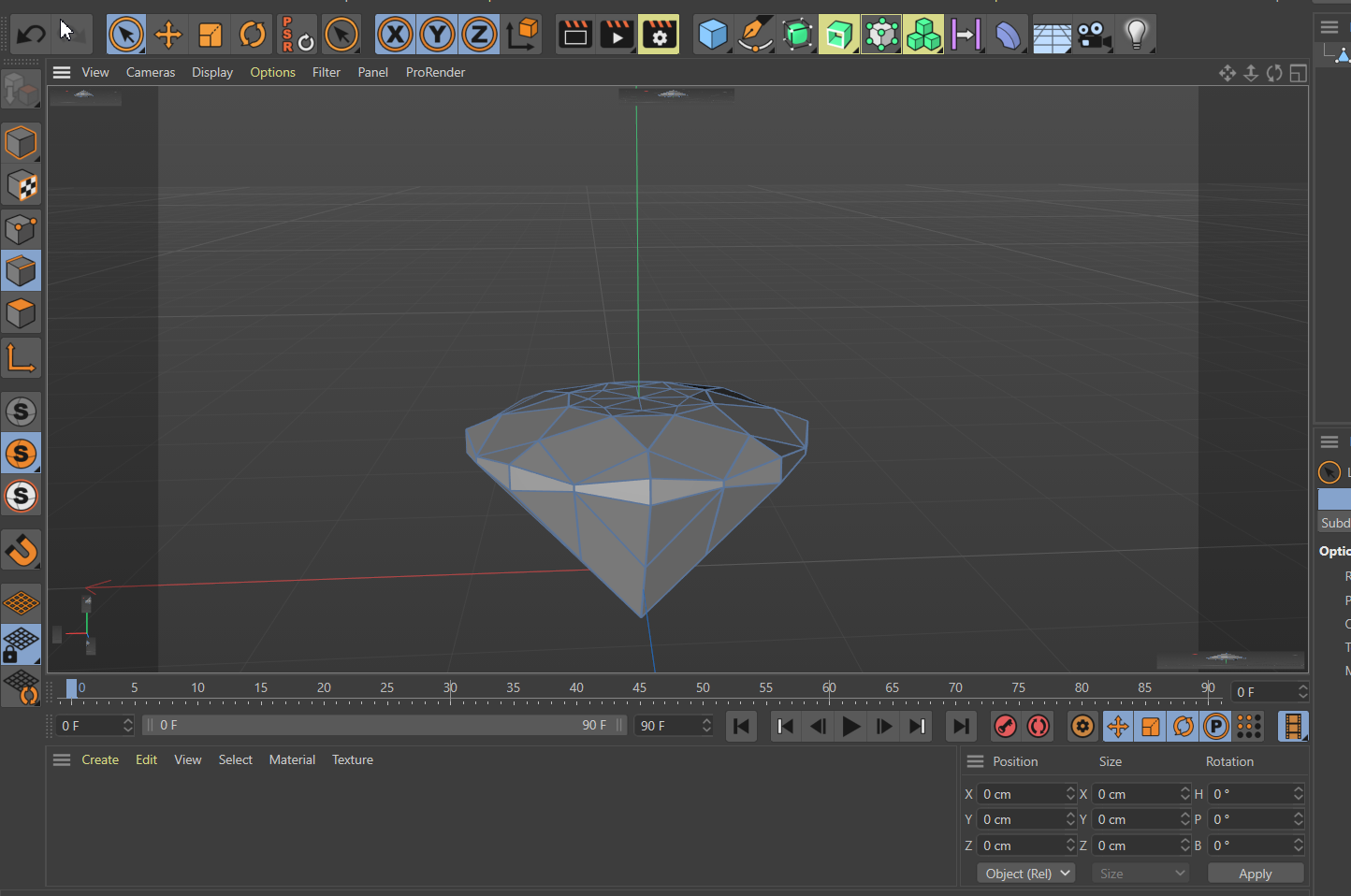The width and height of the screenshot is (1351, 896).
Task: Toggle the Z axis lock
Action: [x=479, y=36]
